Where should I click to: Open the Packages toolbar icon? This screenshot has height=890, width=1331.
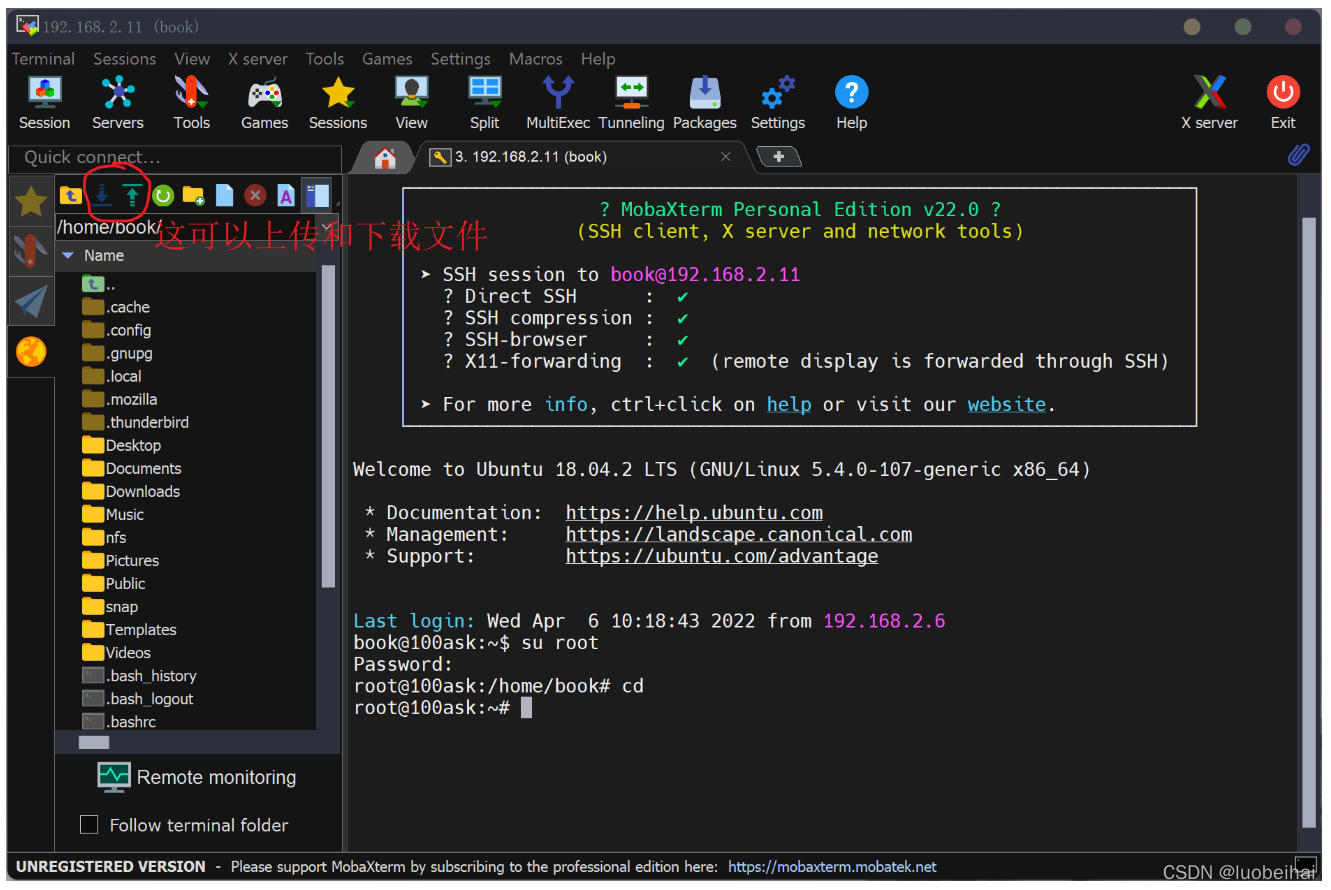[704, 103]
